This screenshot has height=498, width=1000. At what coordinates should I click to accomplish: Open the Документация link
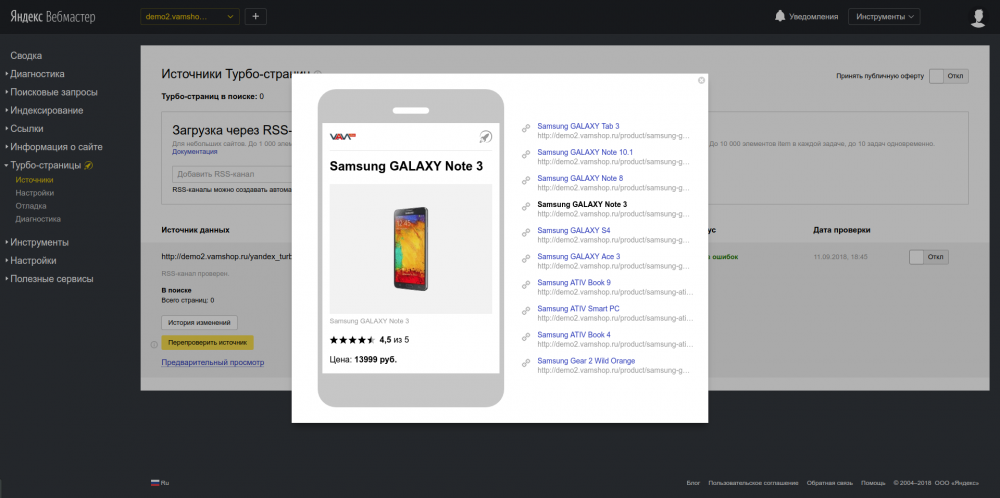[195, 152]
